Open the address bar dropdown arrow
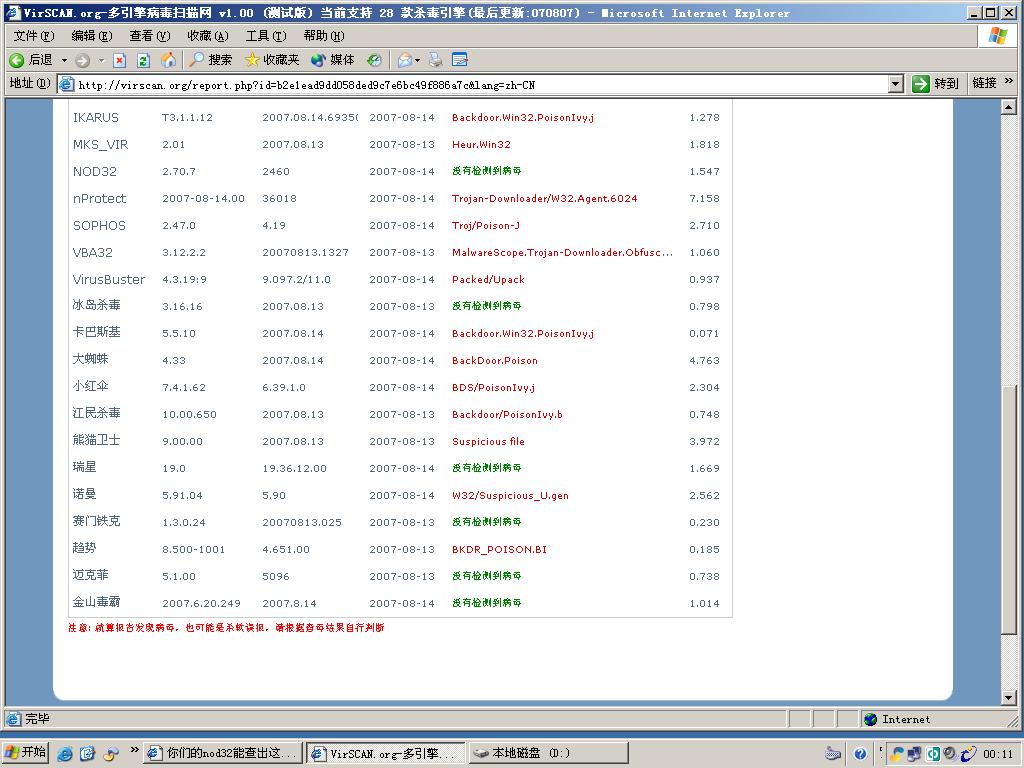 pyautogui.click(x=896, y=84)
